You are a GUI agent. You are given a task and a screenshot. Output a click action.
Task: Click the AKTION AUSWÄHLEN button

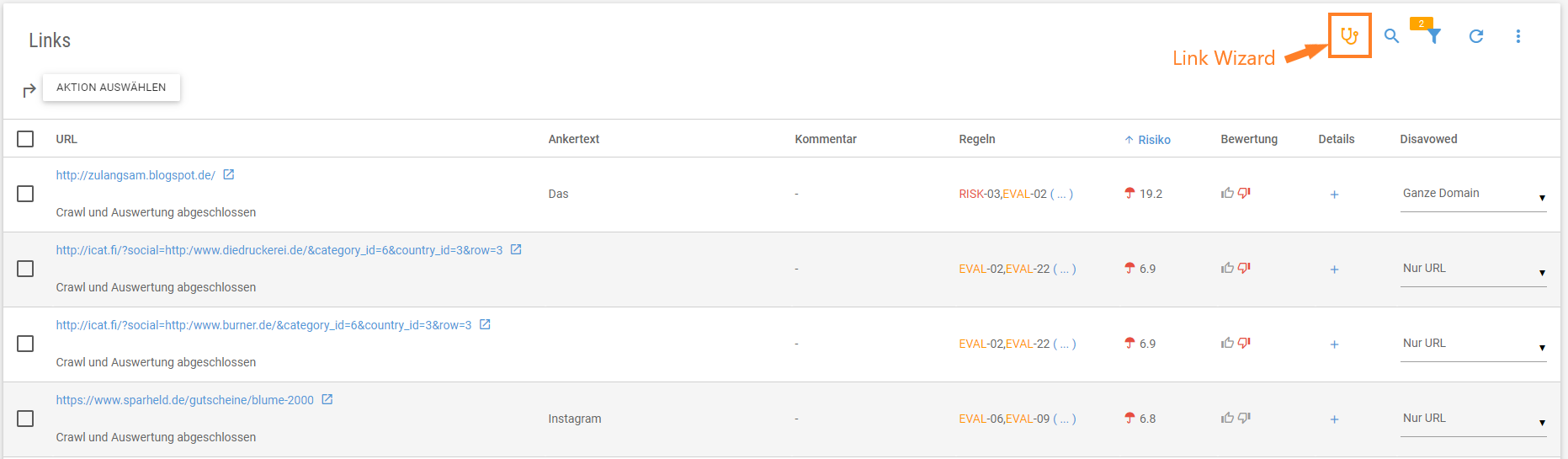[x=111, y=88]
